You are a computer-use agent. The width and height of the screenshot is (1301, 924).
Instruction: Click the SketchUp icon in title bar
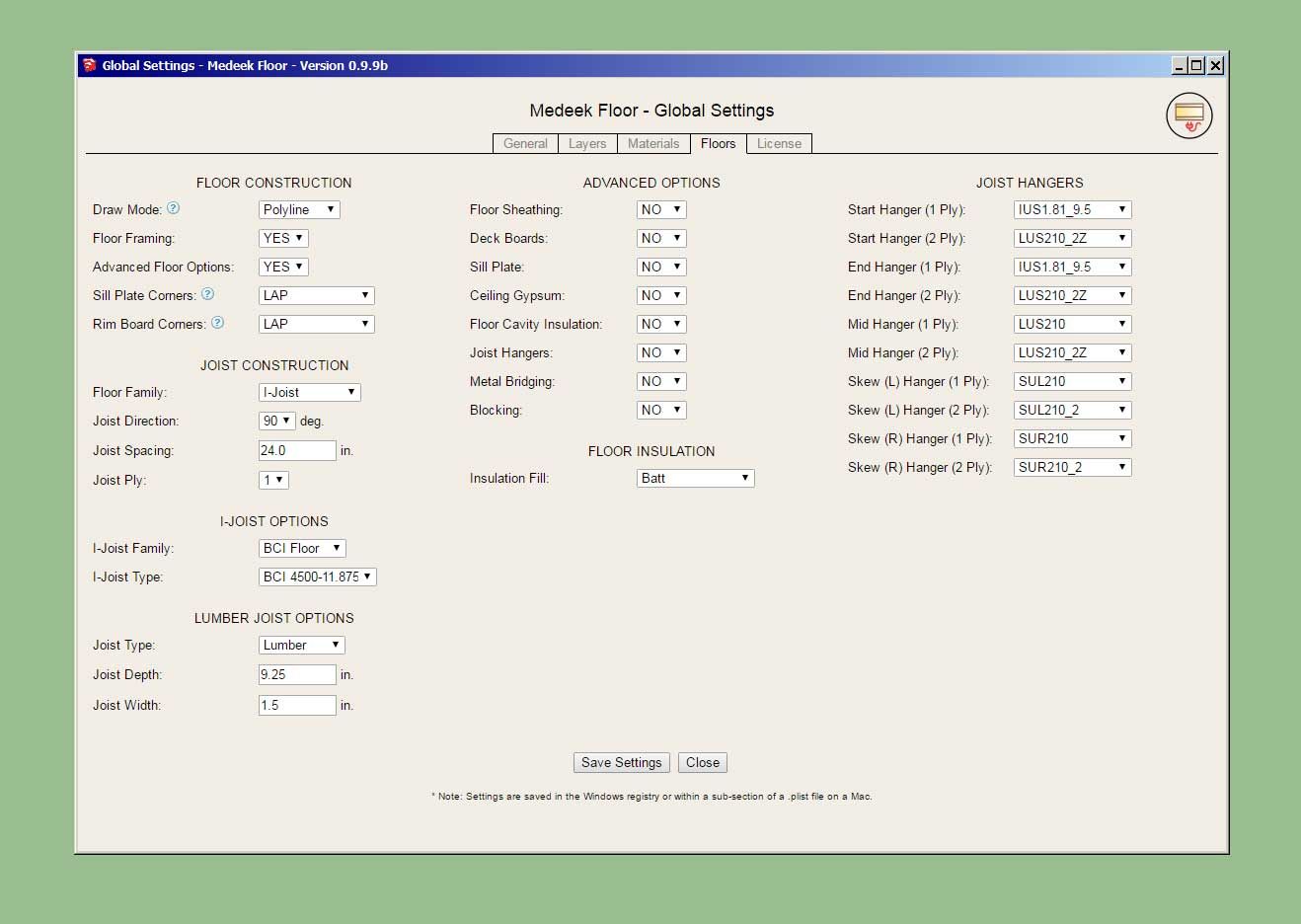tap(90, 65)
